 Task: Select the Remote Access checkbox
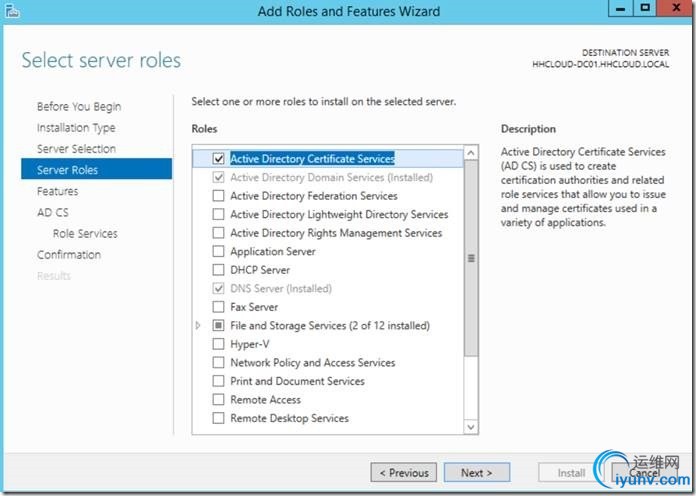(219, 400)
